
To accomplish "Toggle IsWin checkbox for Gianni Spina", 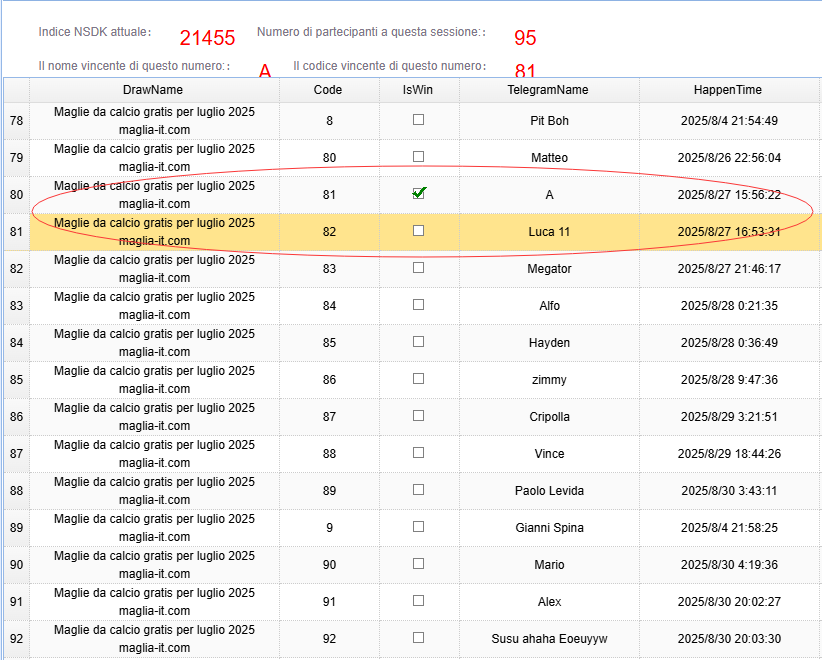I will click(418, 527).
